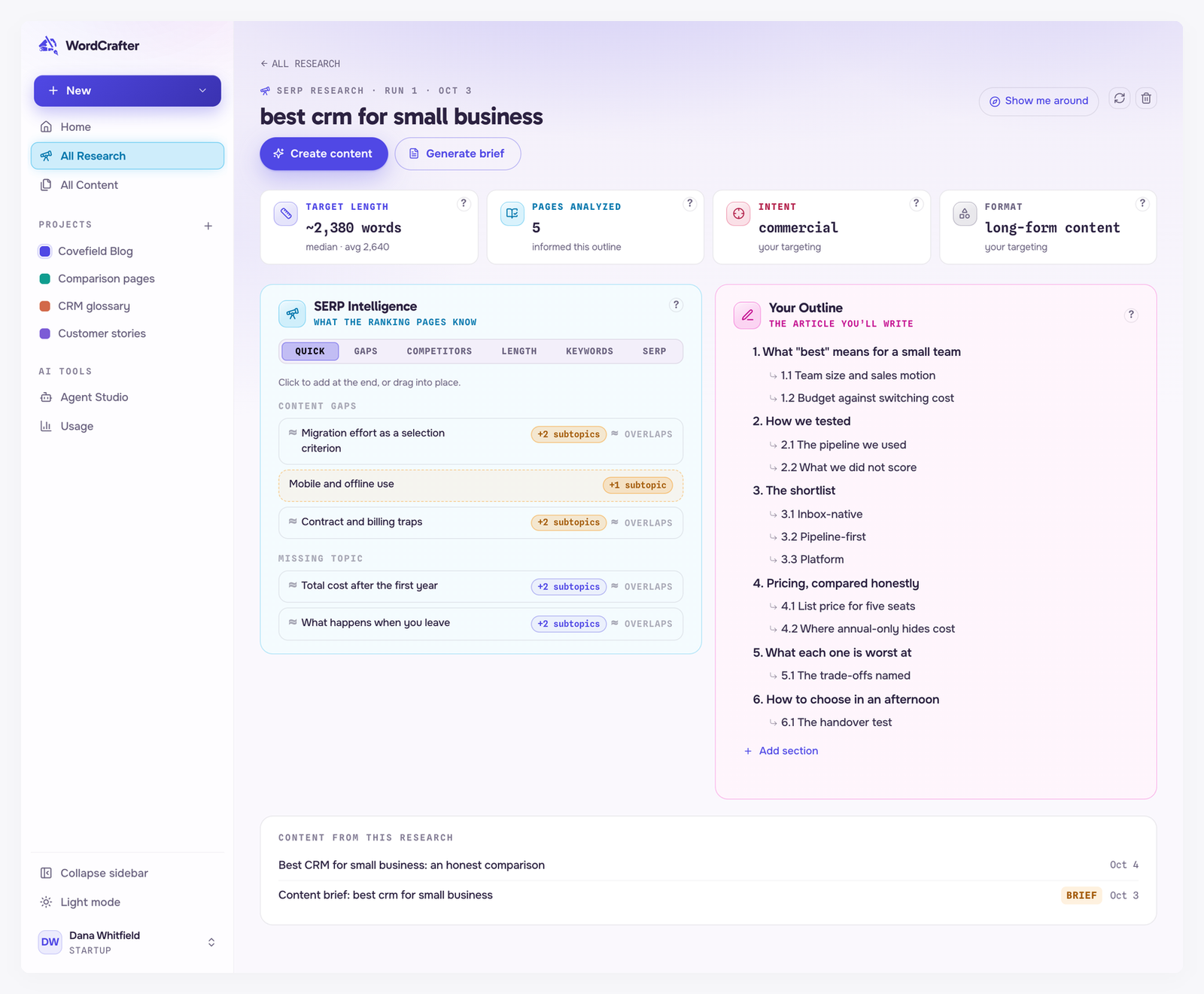Image resolution: width=1204 pixels, height=994 pixels.
Task: Expand the New button dropdown
Action: click(202, 90)
